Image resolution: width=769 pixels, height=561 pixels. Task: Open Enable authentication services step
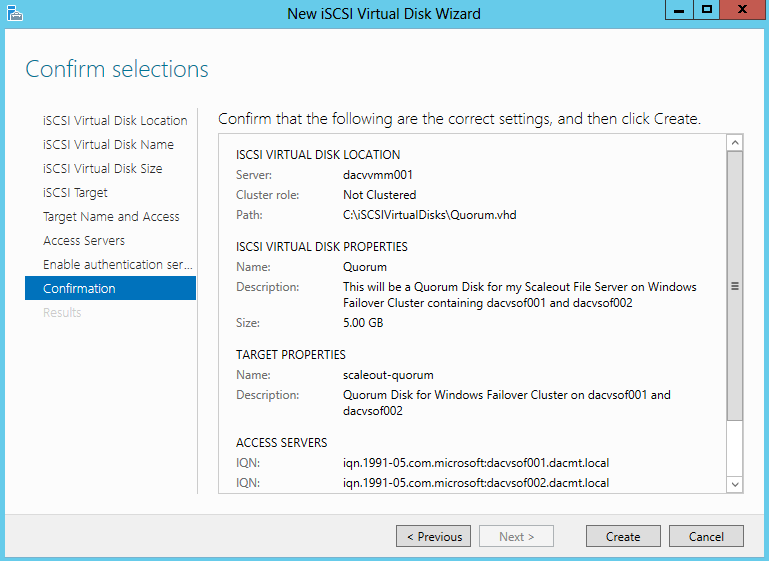[118, 265]
